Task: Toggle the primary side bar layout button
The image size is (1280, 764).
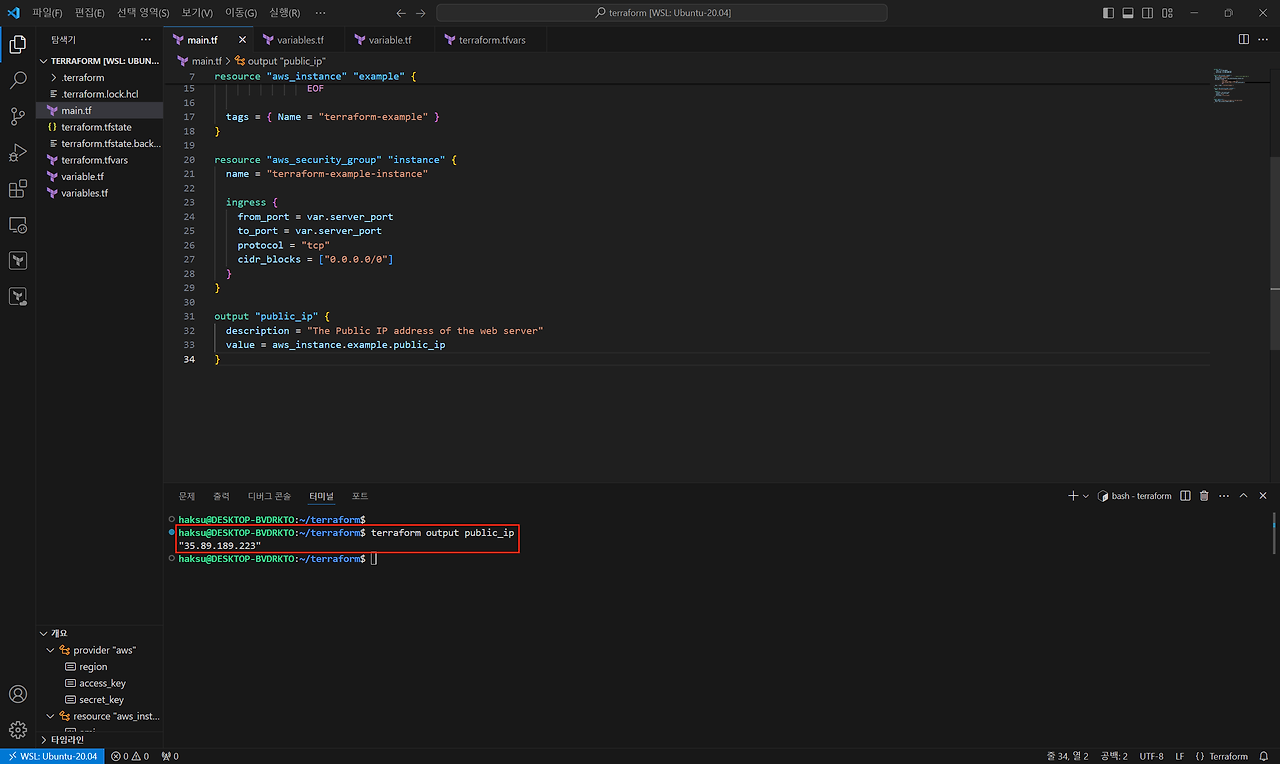Action: pos(1108,13)
